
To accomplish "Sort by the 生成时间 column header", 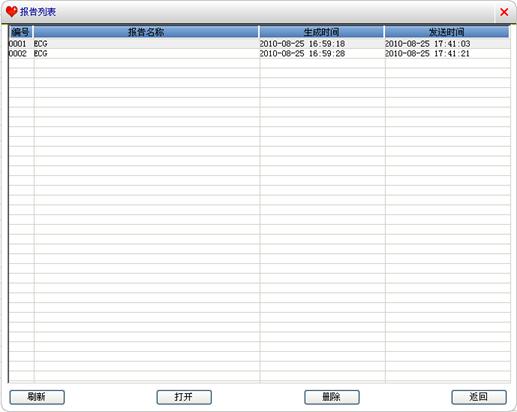I will click(x=322, y=32).
